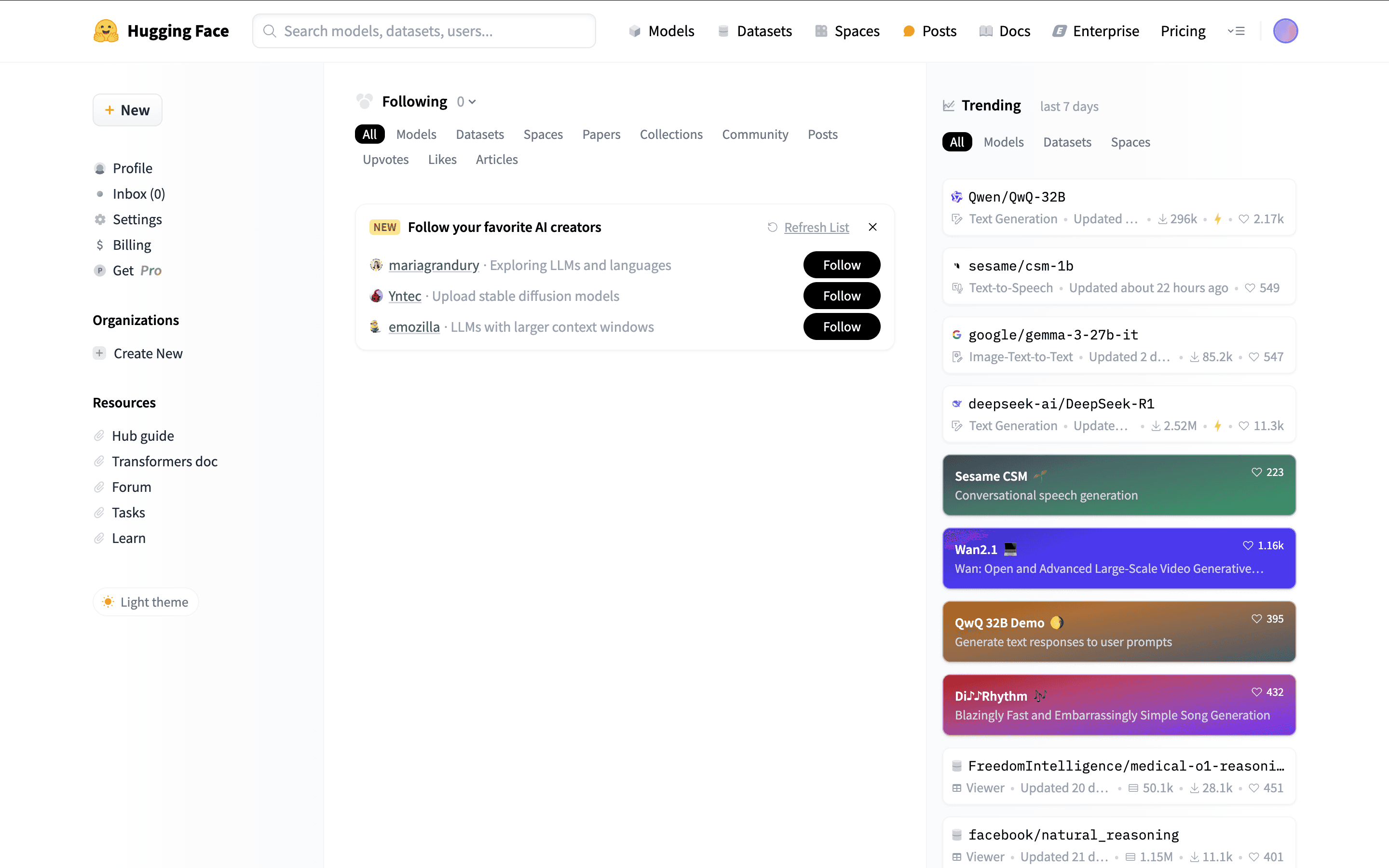Viewport: 1389px width, 868px height.
Task: Open the user avatar menu
Action: tap(1285, 31)
